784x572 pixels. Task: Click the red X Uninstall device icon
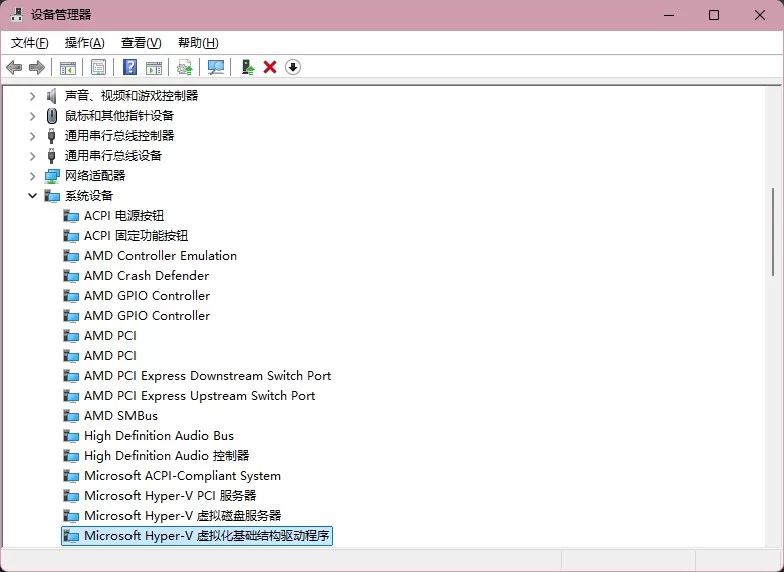coord(270,67)
